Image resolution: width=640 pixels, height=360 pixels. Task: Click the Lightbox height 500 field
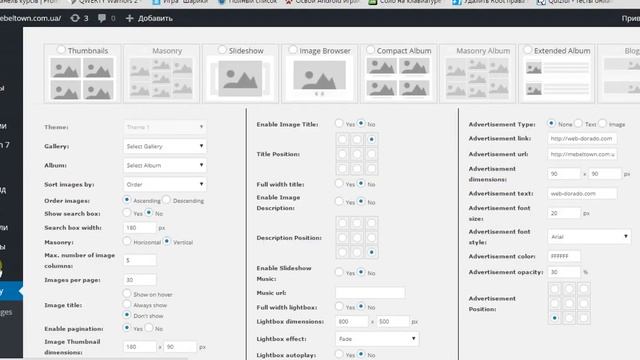[x=393, y=322]
